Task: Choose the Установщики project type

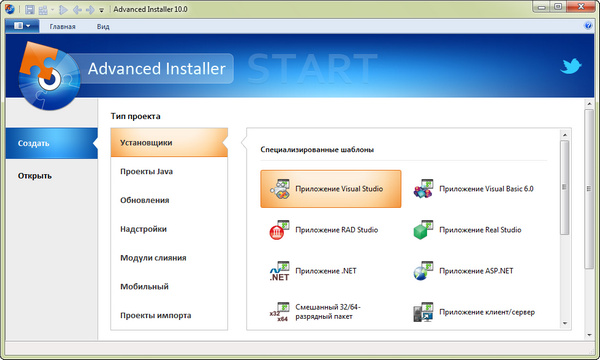Action: [x=169, y=142]
